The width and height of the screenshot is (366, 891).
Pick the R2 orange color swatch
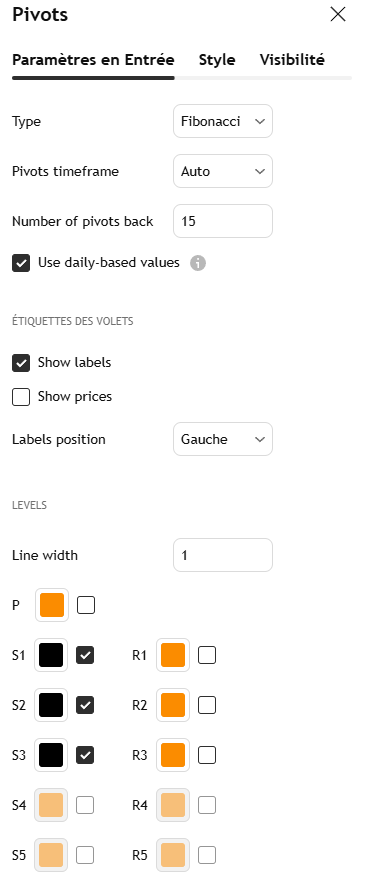pyautogui.click(x=173, y=705)
